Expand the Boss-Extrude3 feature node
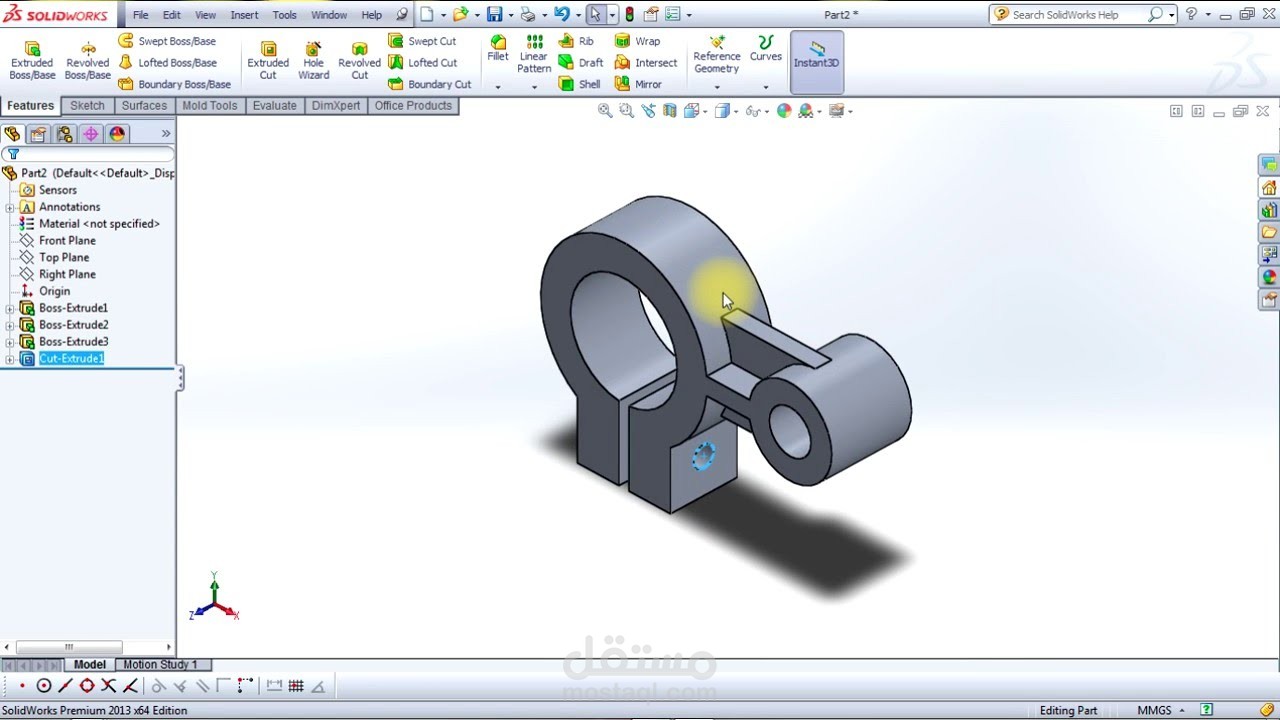Image resolution: width=1280 pixels, height=720 pixels. (x=9, y=342)
